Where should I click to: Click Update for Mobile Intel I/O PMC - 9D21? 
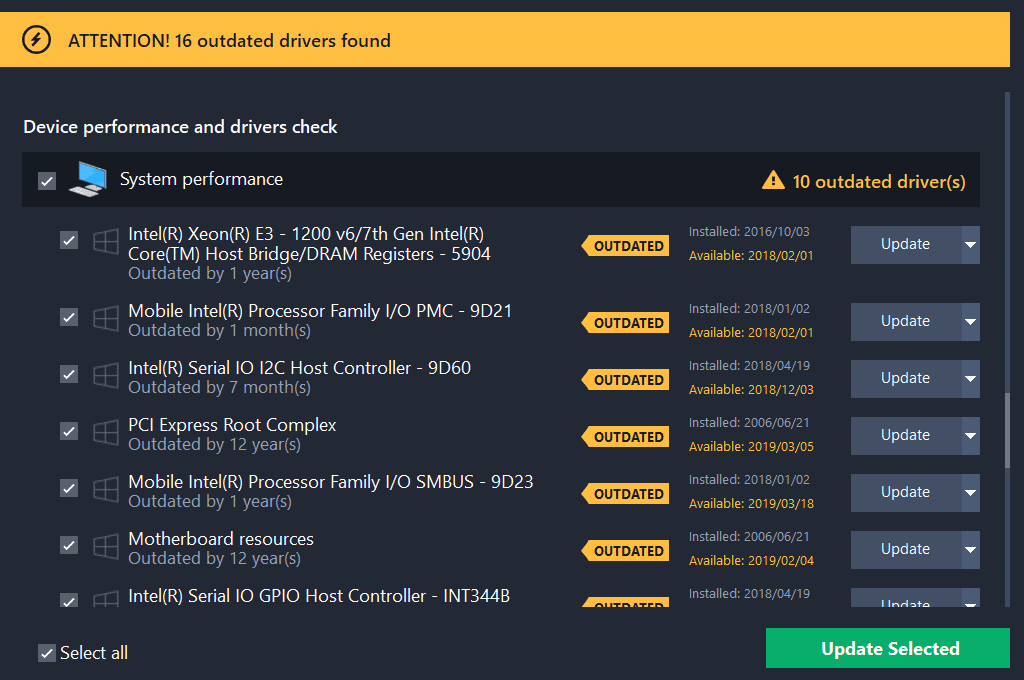[x=905, y=322]
